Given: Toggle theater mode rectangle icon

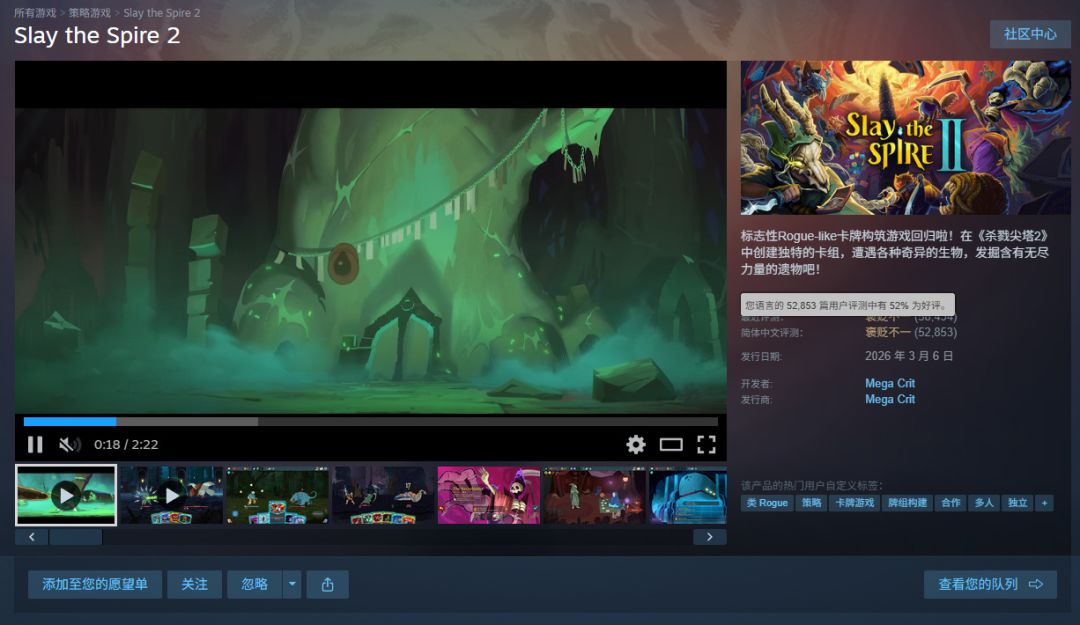Looking at the screenshot, I should (x=671, y=444).
